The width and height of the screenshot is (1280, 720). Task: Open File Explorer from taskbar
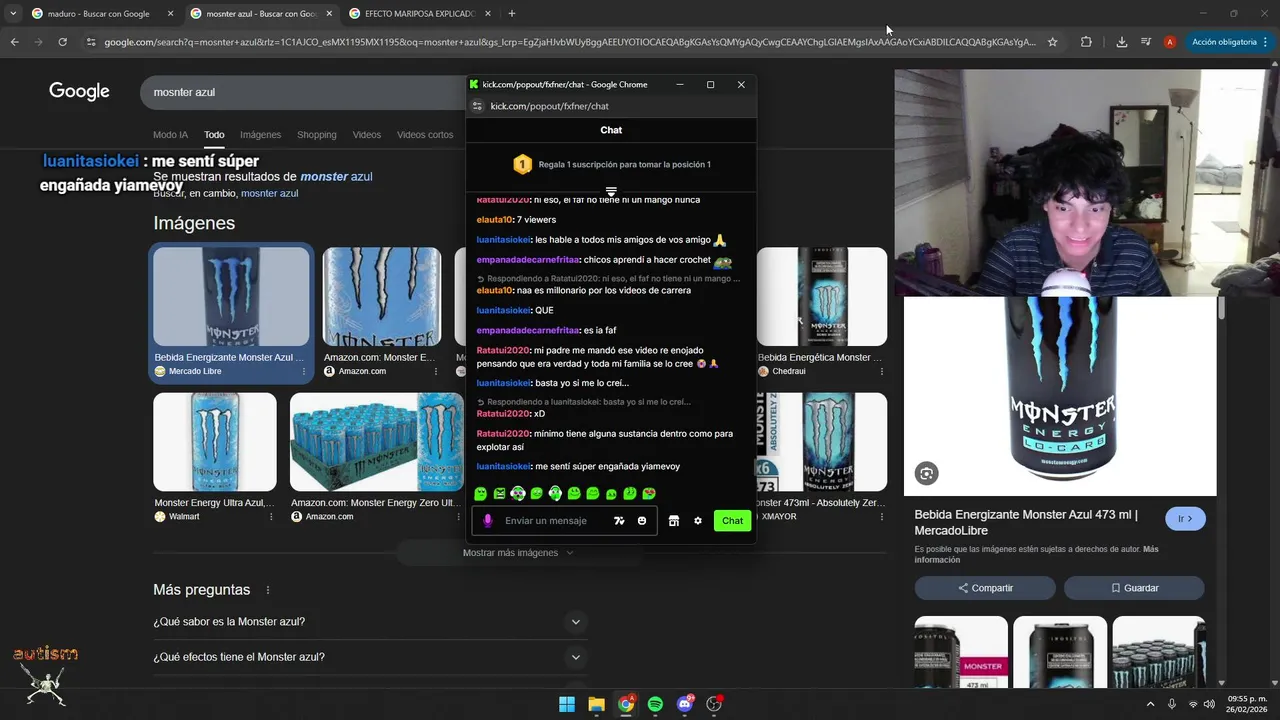coord(596,704)
